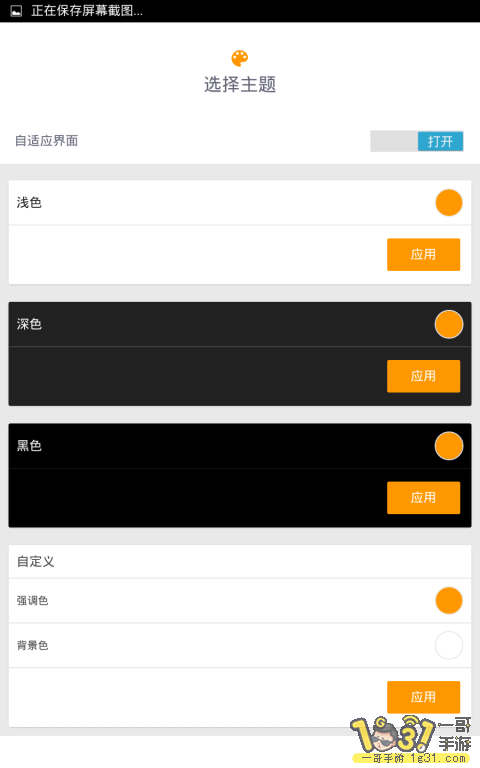Click the orange accent circle in 浅色 theme

tap(449, 203)
